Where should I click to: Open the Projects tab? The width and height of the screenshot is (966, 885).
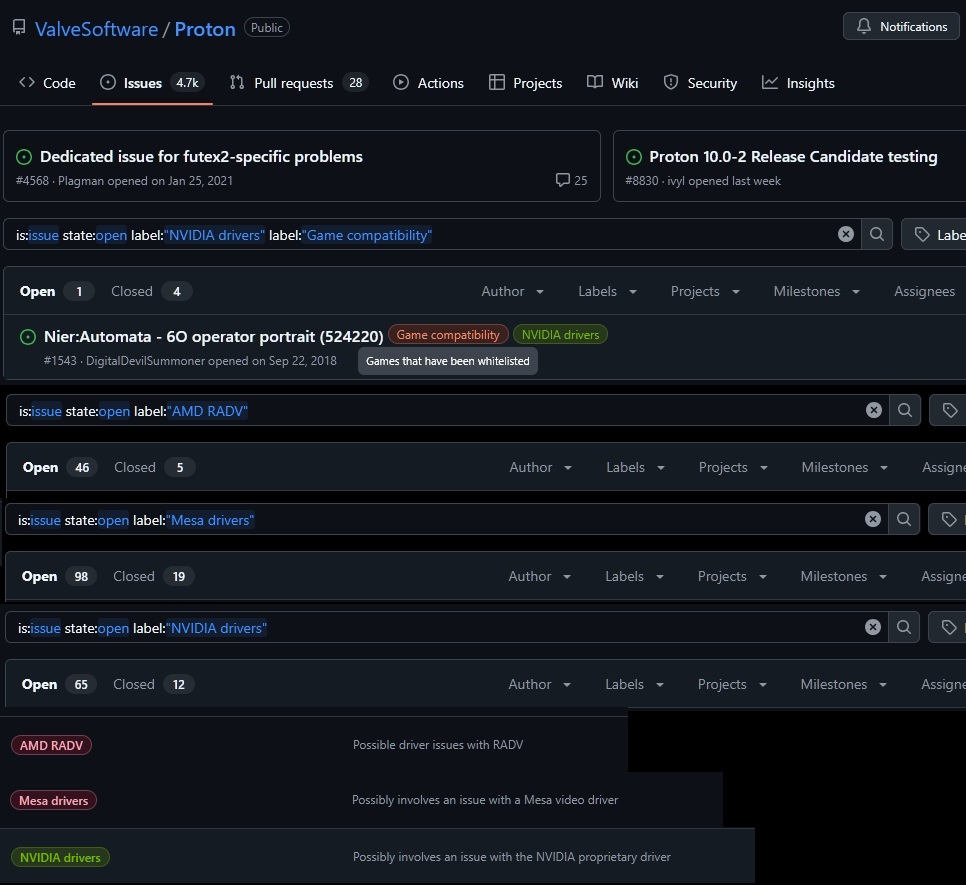pyautogui.click(x=526, y=83)
